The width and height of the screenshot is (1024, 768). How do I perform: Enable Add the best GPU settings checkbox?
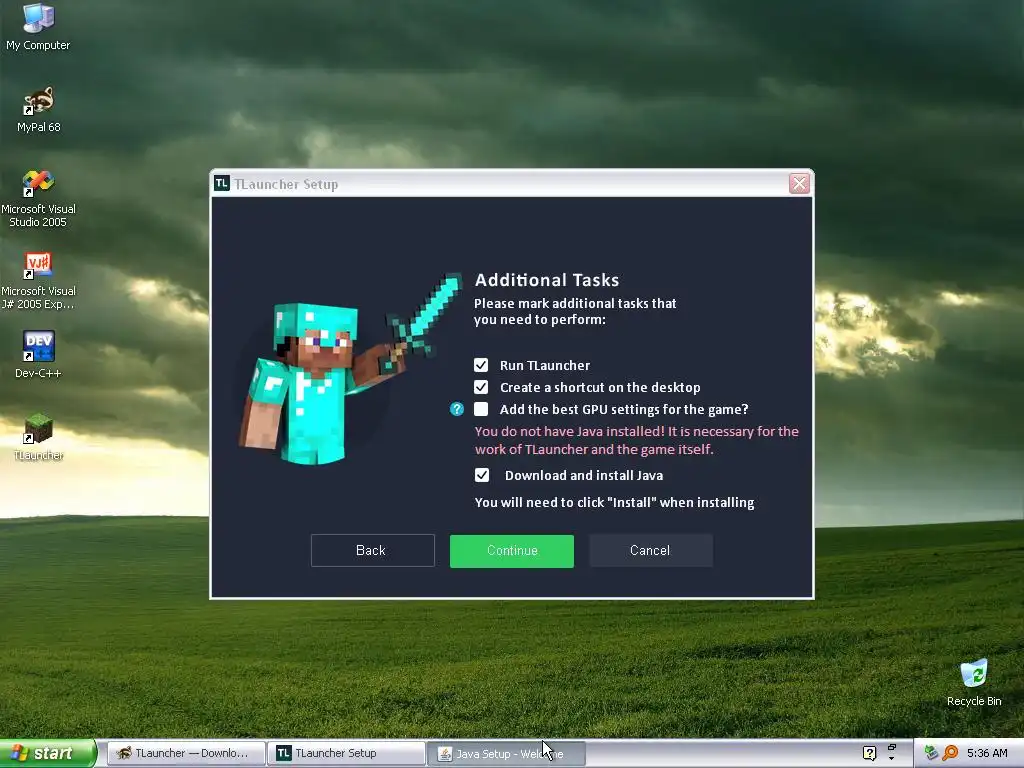tap(481, 409)
